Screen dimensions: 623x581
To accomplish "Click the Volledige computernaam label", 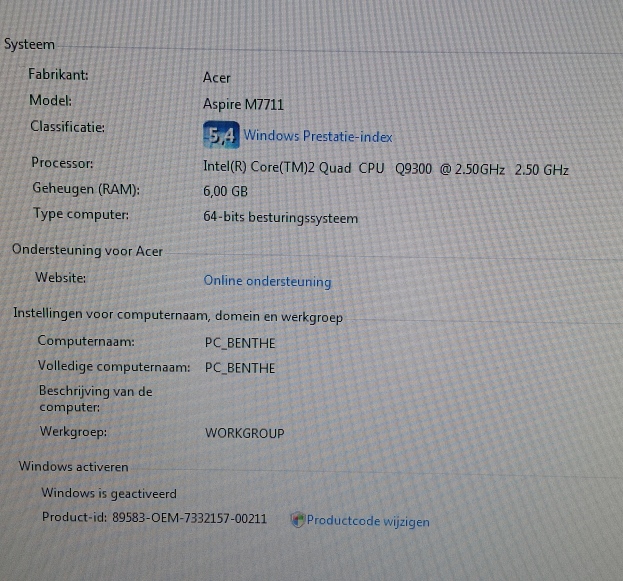I will tap(114, 366).
